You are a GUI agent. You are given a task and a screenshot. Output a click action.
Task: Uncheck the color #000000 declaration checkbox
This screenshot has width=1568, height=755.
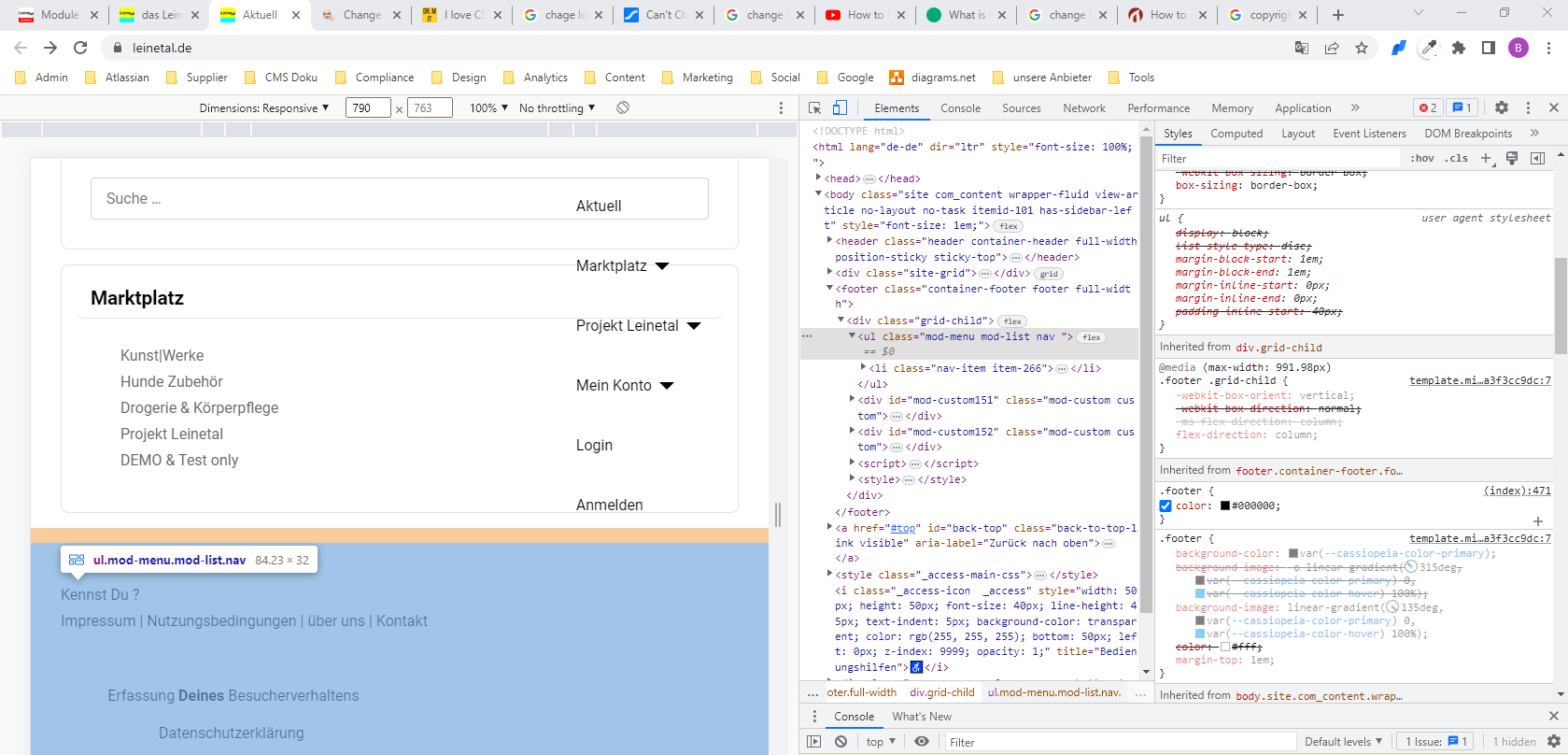point(1165,506)
